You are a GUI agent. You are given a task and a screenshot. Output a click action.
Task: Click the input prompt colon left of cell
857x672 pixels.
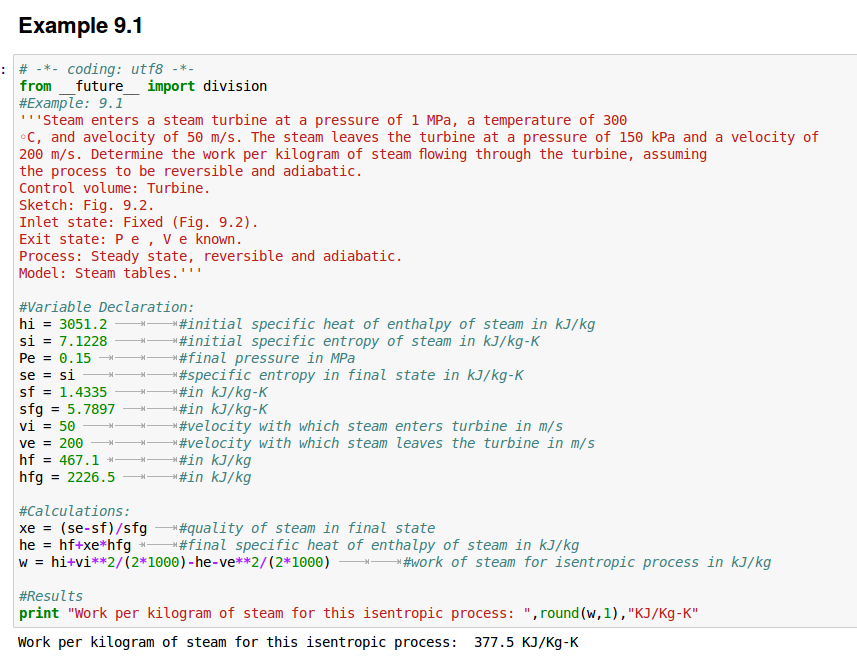click(x=4, y=70)
